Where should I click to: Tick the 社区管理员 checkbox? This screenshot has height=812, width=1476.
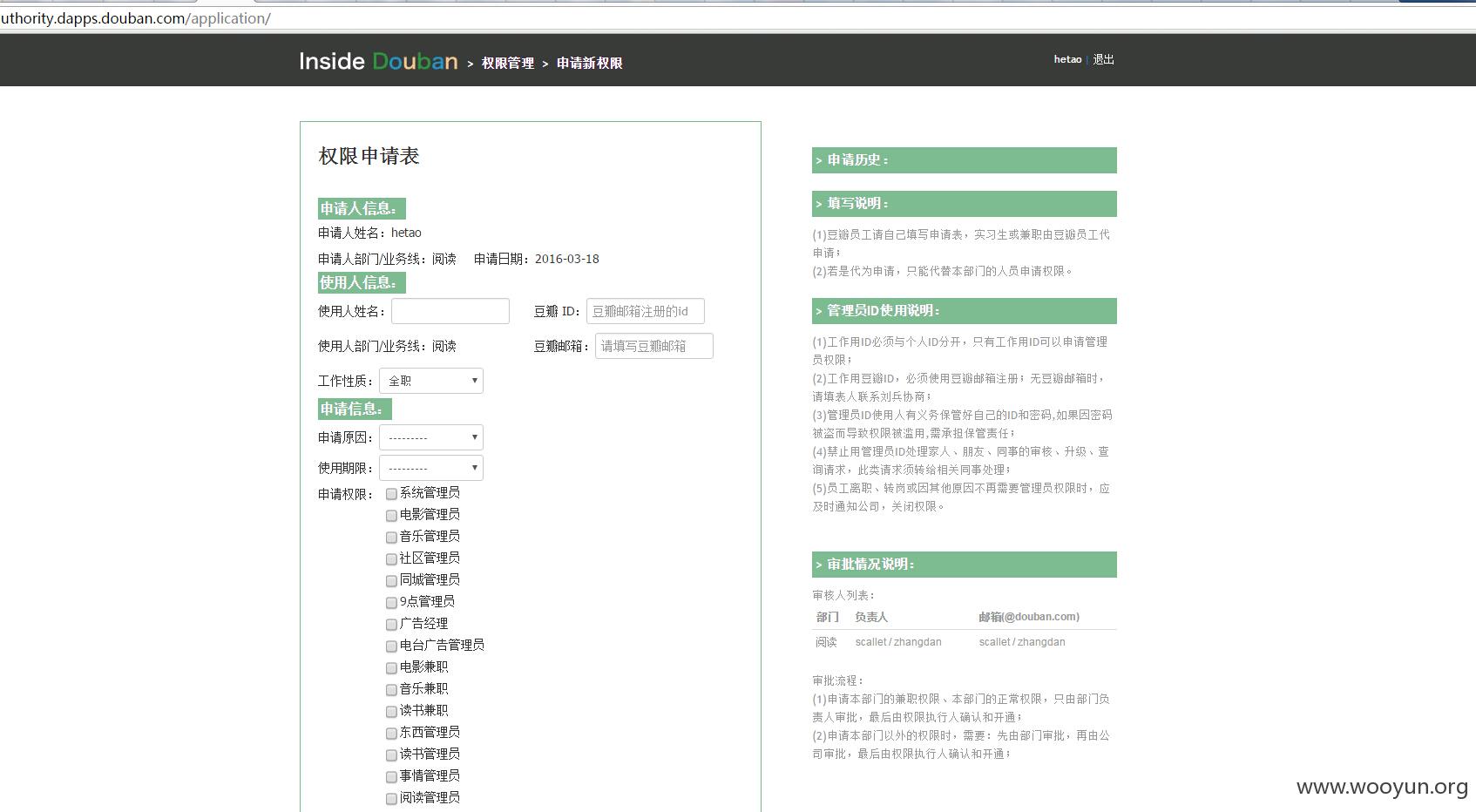point(391,559)
